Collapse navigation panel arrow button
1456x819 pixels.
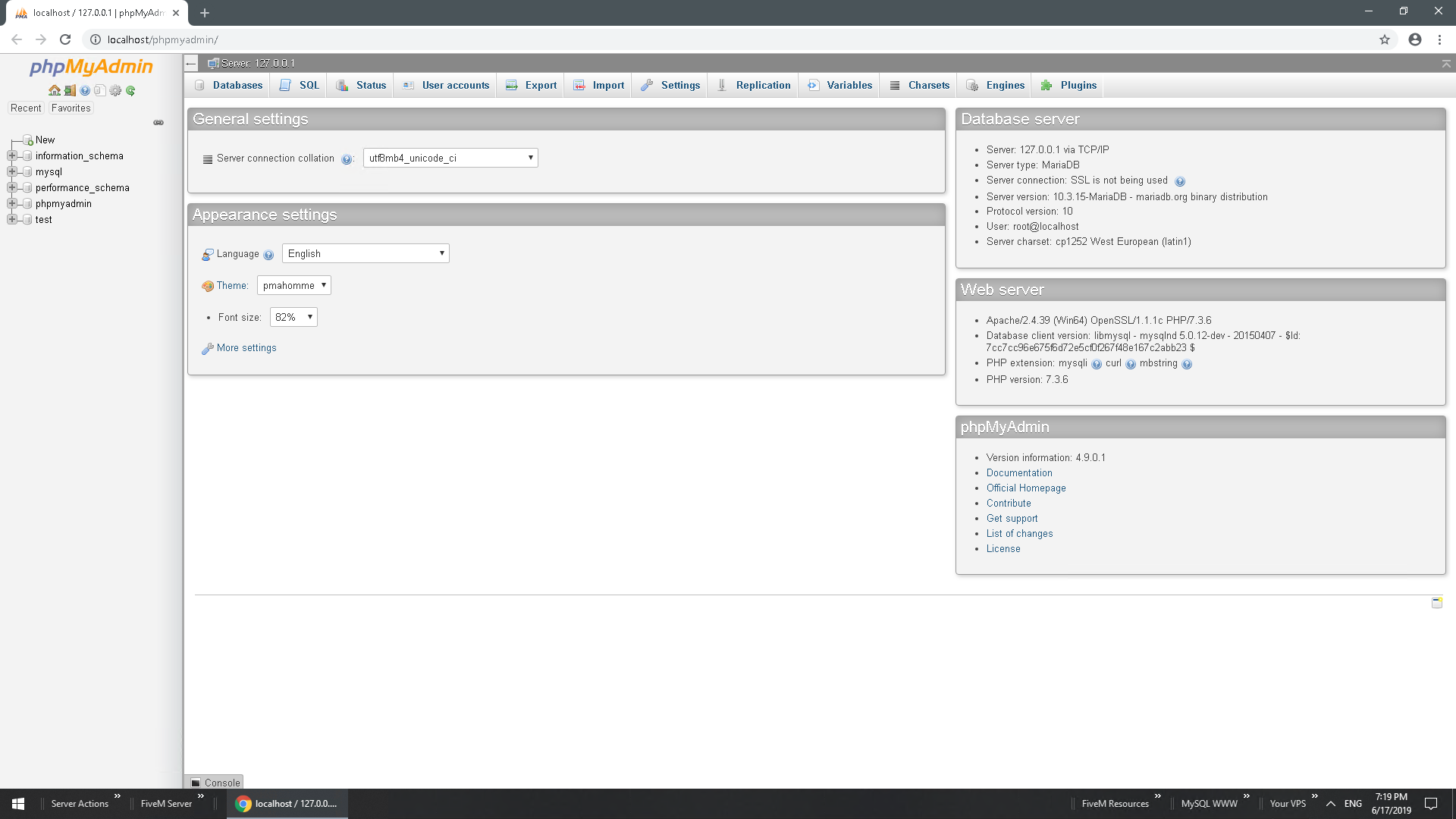click(191, 64)
